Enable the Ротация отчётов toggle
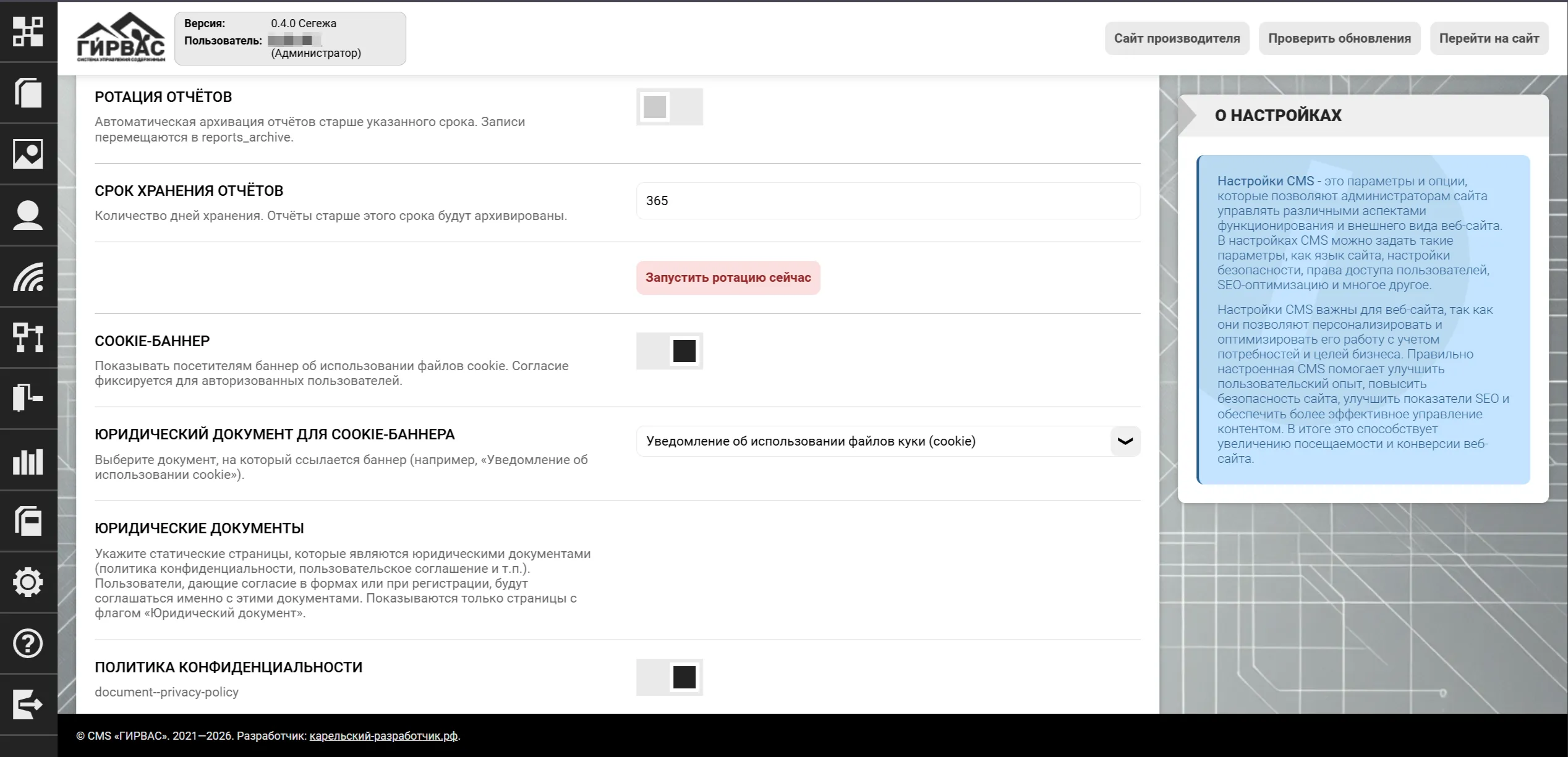The height and width of the screenshot is (757, 1568). pyautogui.click(x=670, y=107)
